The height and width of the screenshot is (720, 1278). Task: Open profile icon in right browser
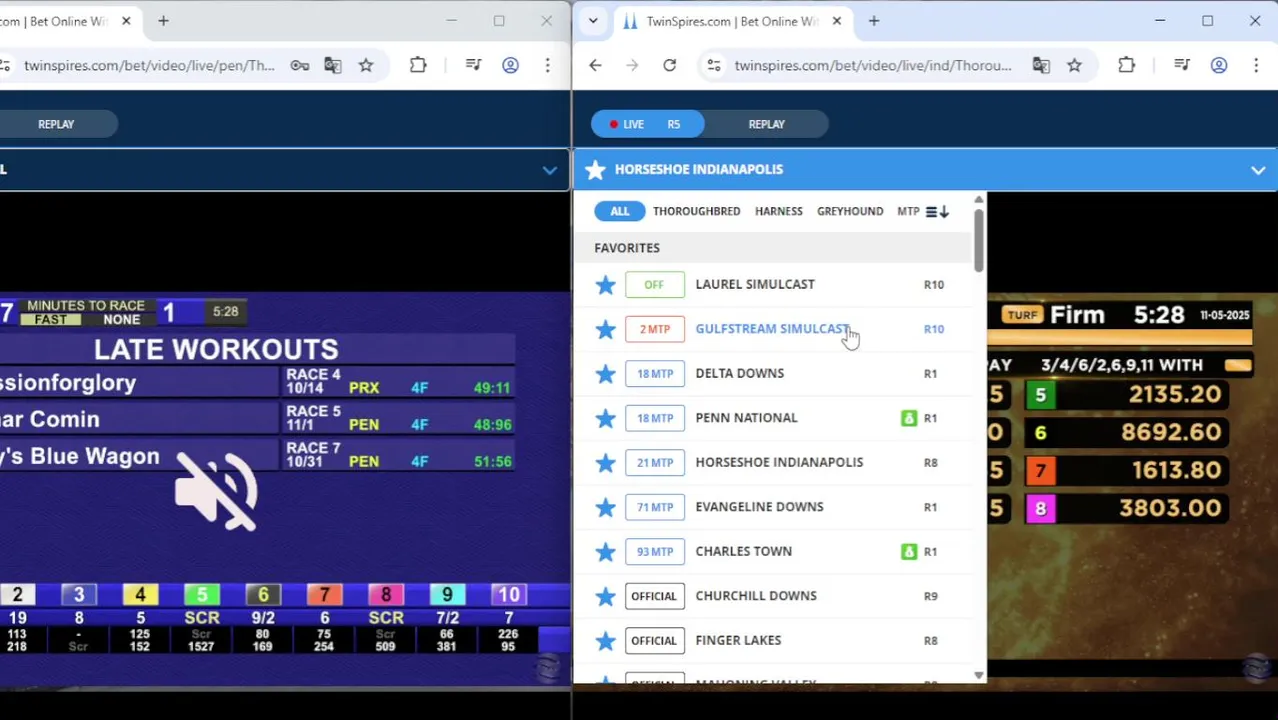[1219, 65]
